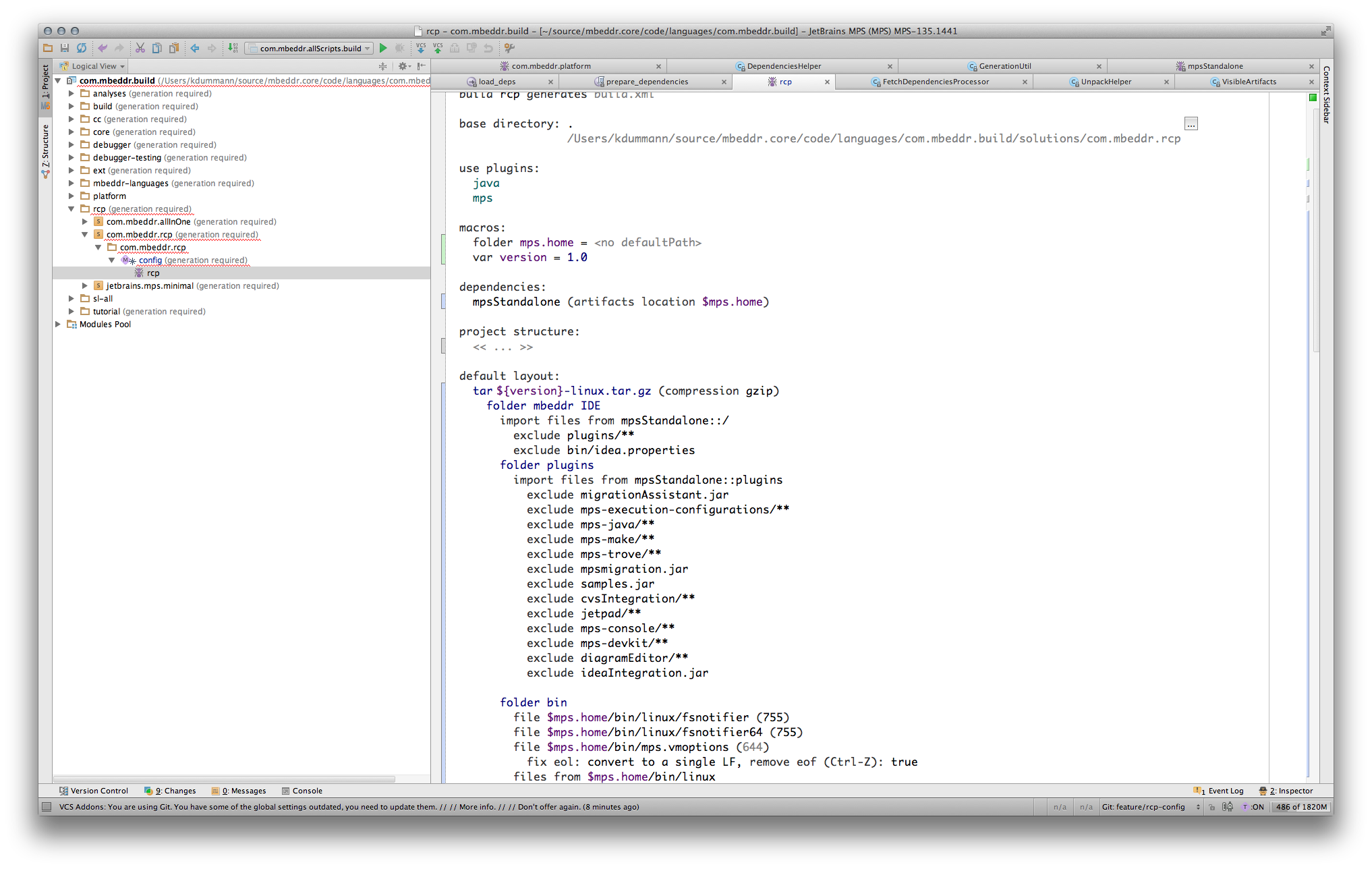Image resolution: width=1372 pixels, height=869 pixels.
Task: Click the Save All disk icon
Action: [x=65, y=48]
